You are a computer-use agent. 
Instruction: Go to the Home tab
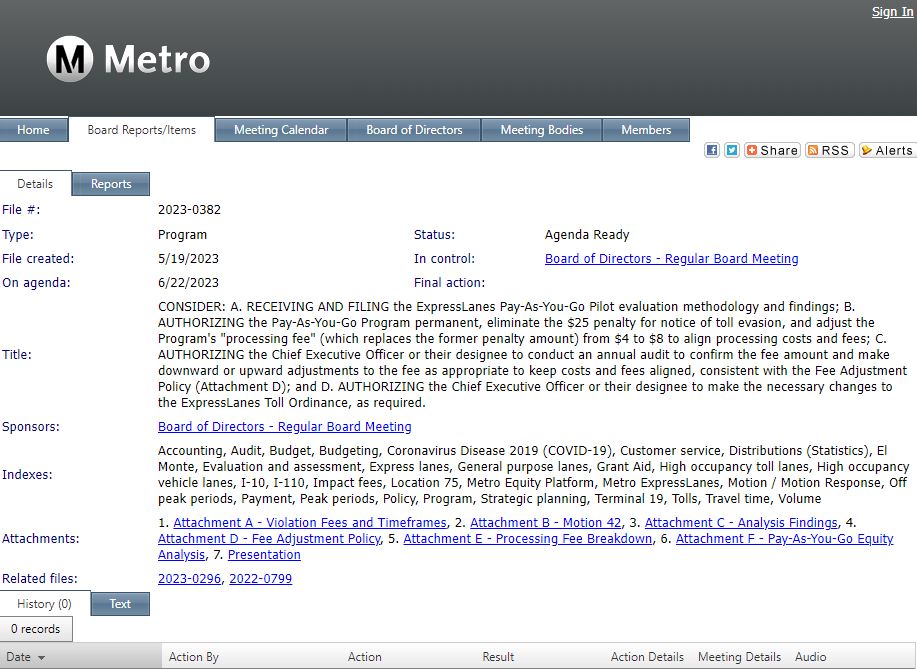click(33, 130)
